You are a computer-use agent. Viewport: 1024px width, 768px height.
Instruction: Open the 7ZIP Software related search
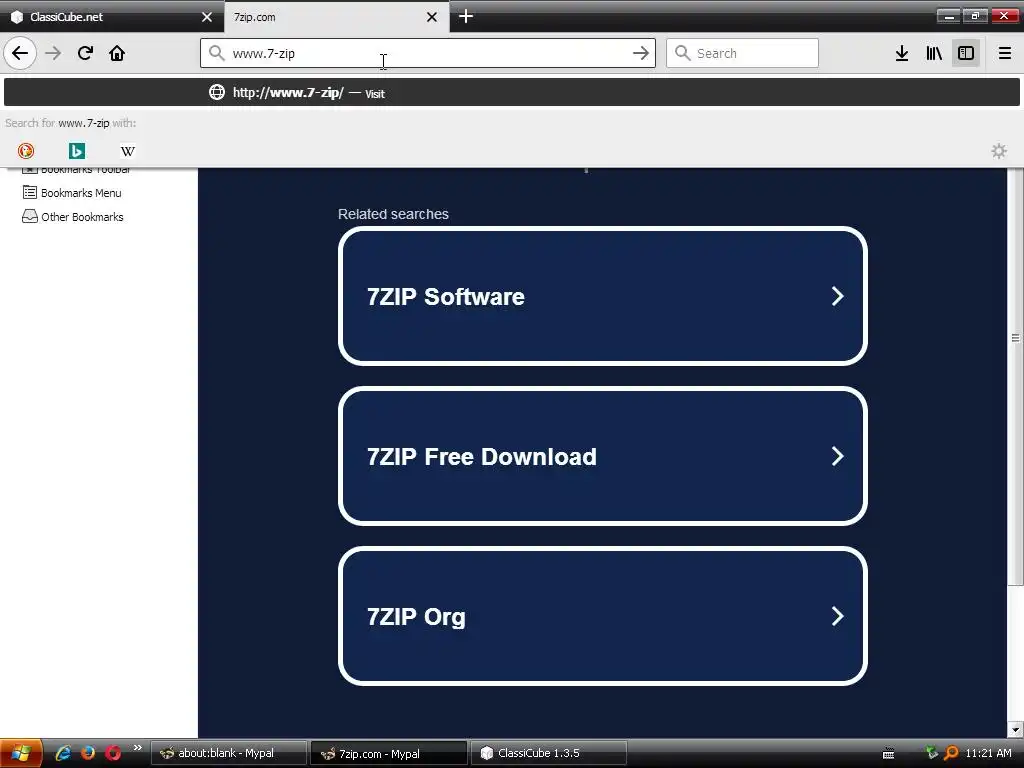(x=602, y=296)
